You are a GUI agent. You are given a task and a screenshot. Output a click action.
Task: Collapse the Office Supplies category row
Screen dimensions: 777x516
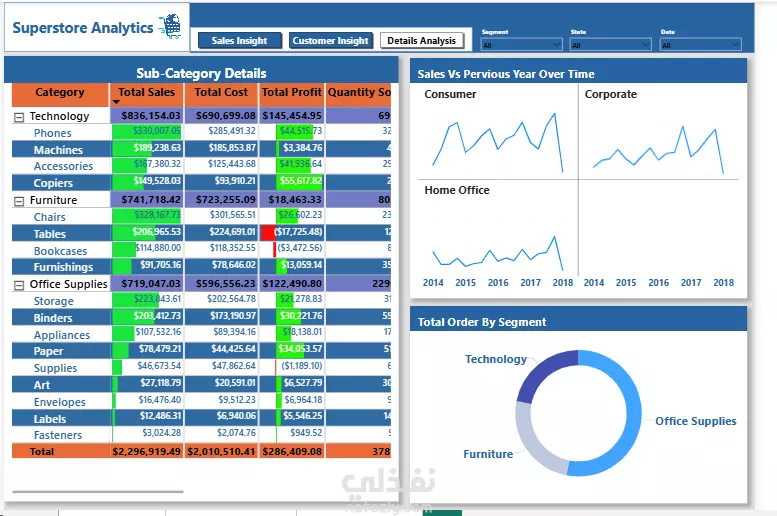(19, 285)
